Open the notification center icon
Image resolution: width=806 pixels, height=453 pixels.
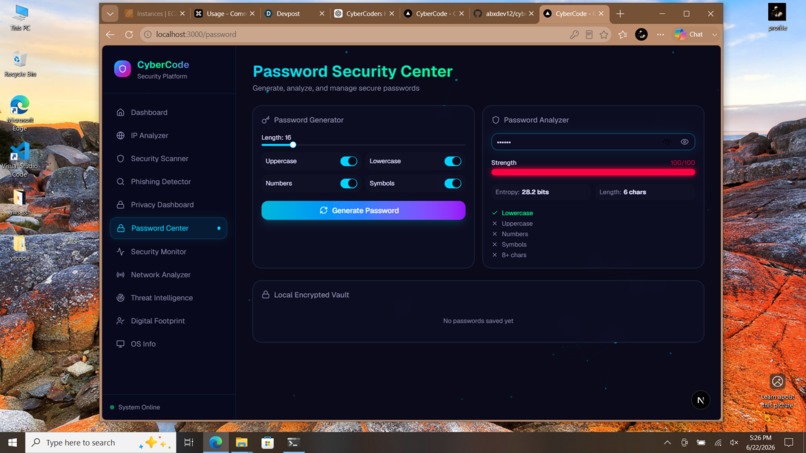(x=789, y=442)
